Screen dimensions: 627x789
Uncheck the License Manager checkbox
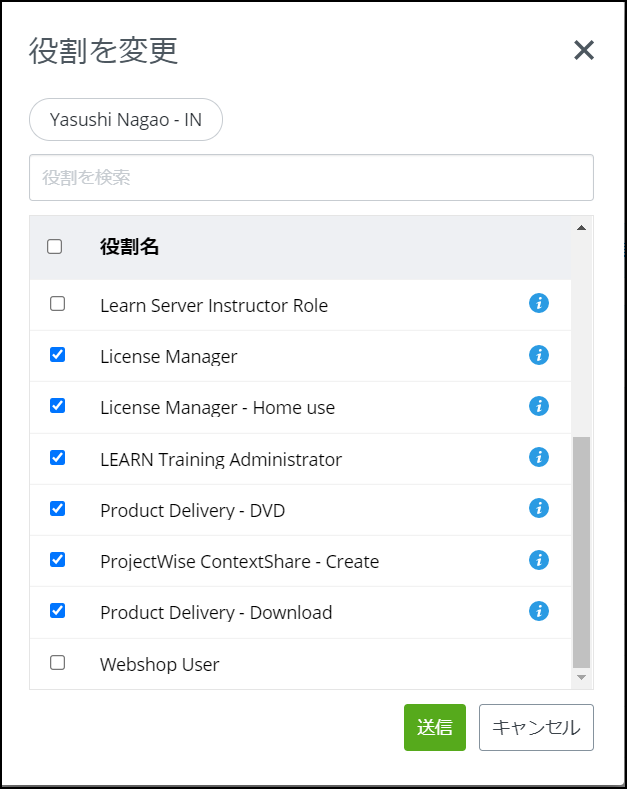click(x=57, y=354)
